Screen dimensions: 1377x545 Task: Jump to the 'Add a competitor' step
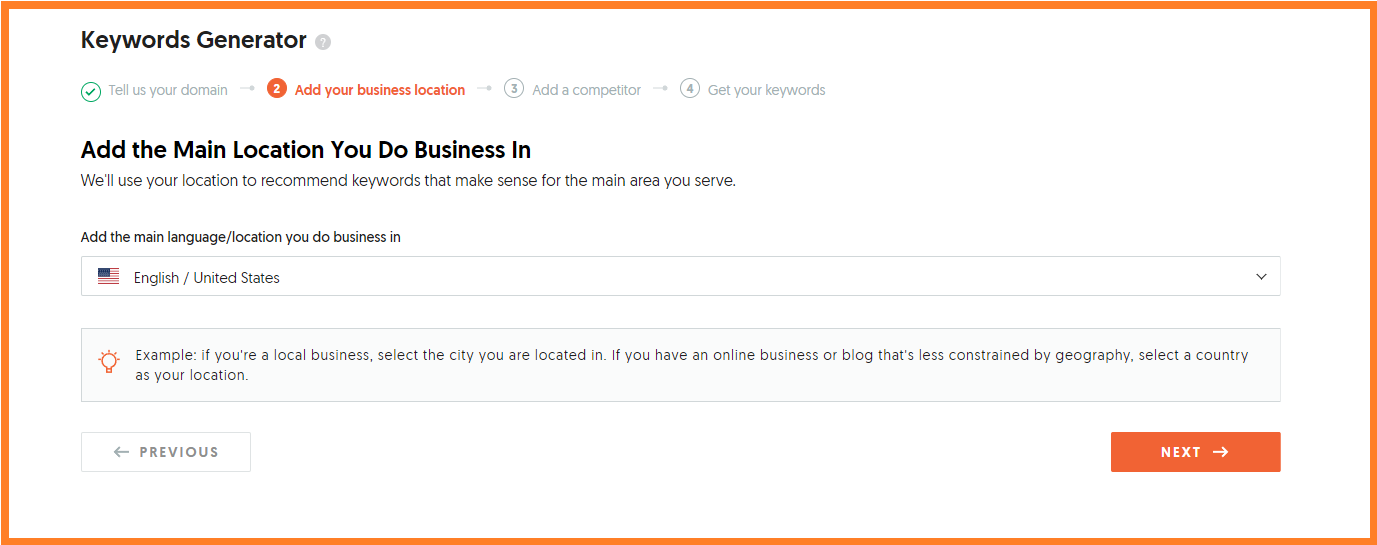[x=586, y=90]
